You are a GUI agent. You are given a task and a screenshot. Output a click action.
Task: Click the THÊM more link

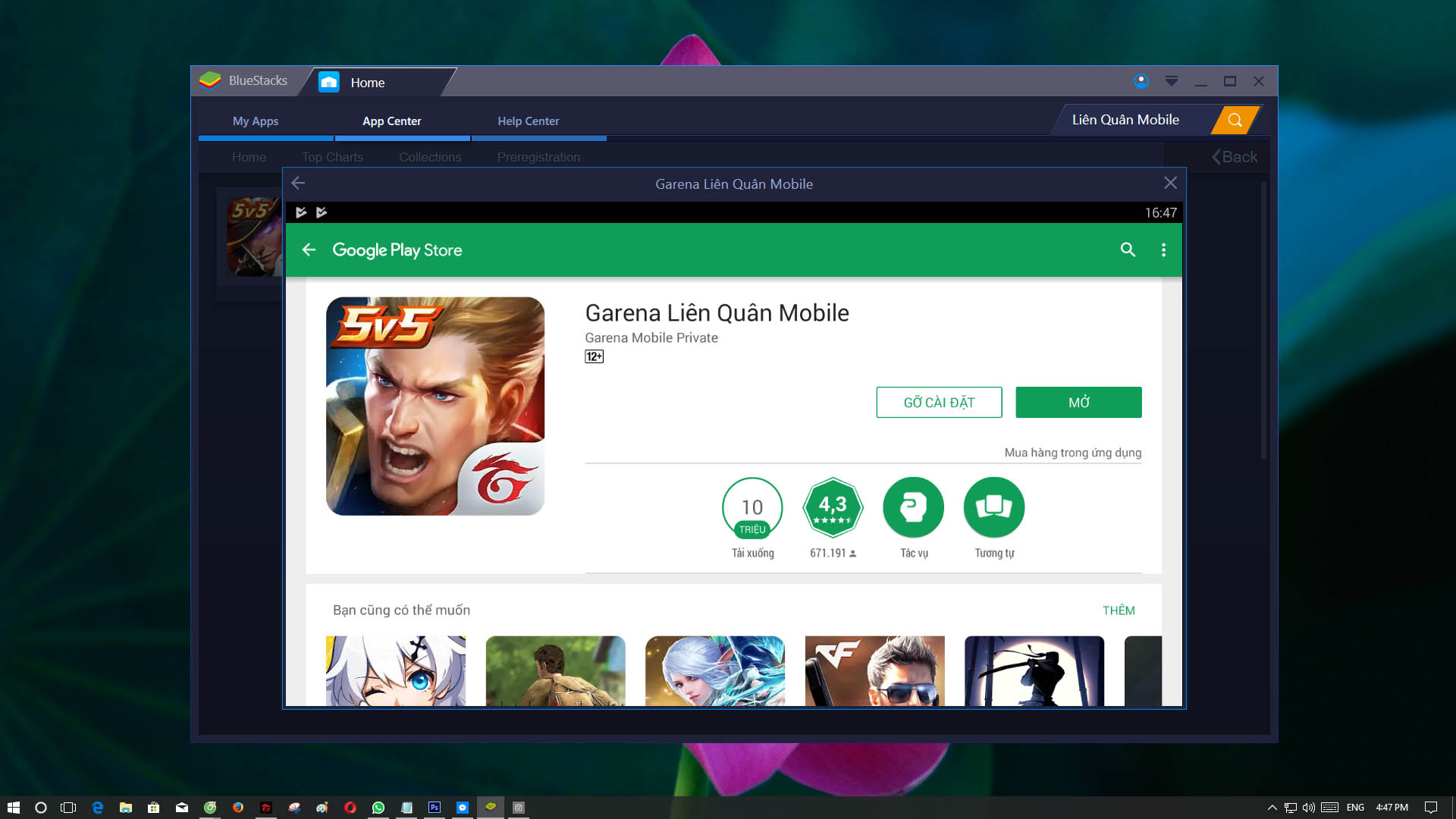pyautogui.click(x=1118, y=610)
